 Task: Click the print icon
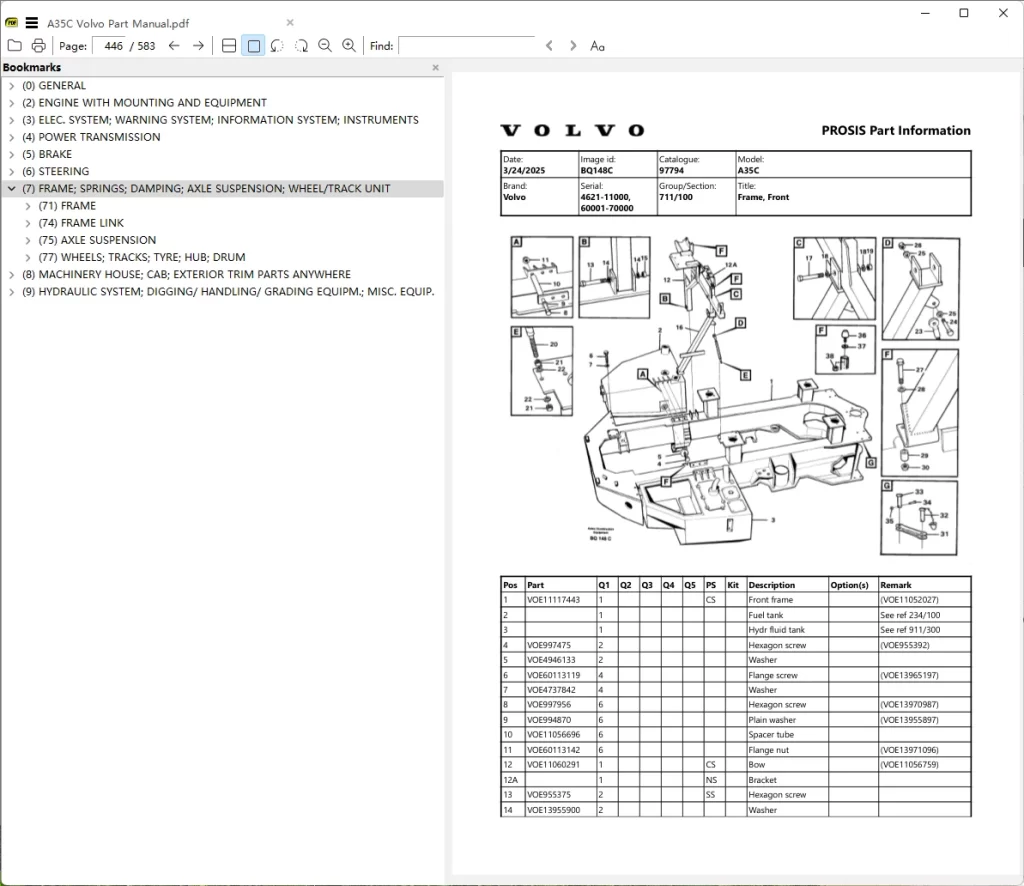39,46
